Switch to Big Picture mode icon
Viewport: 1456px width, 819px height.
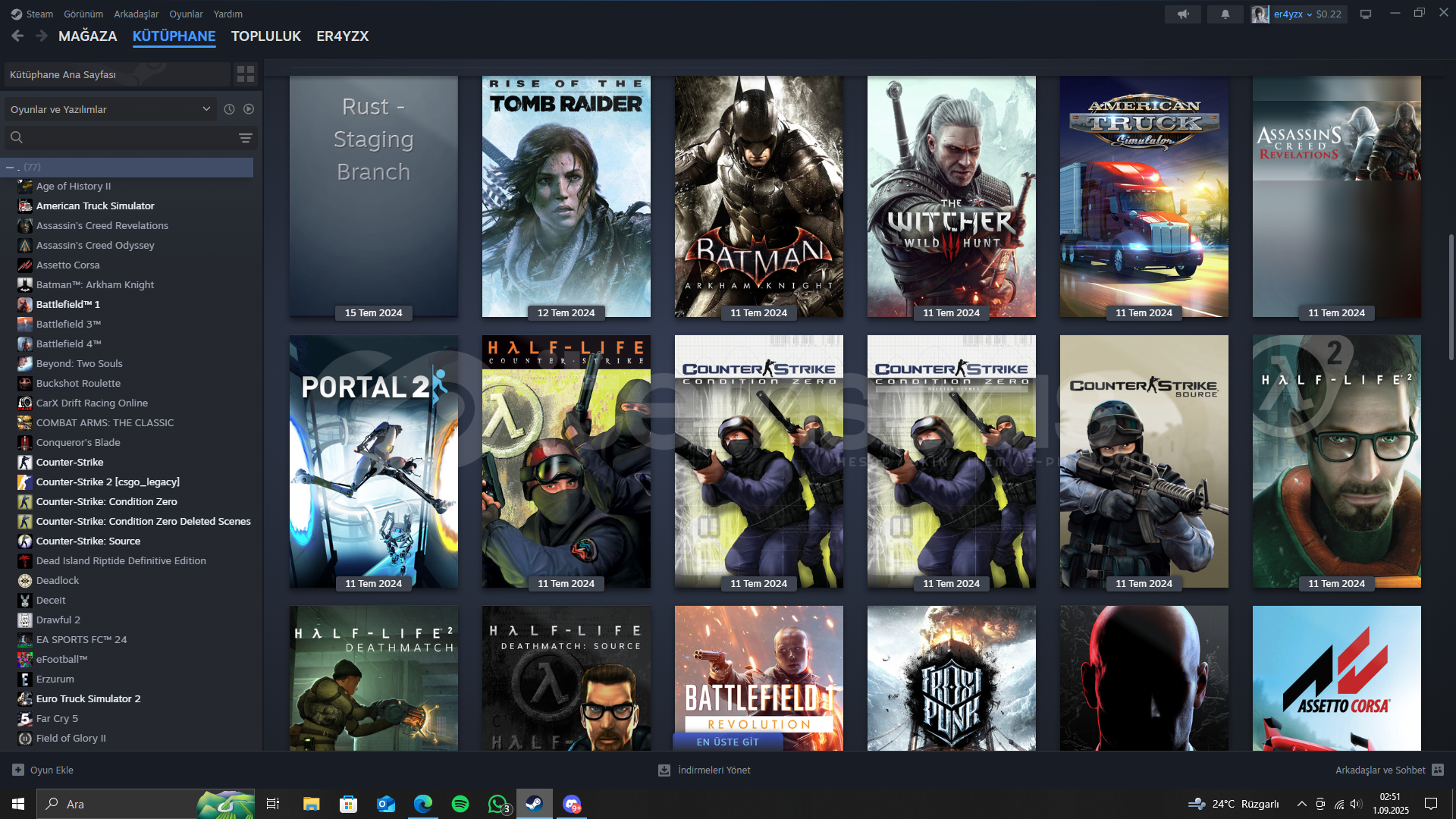(x=1366, y=14)
